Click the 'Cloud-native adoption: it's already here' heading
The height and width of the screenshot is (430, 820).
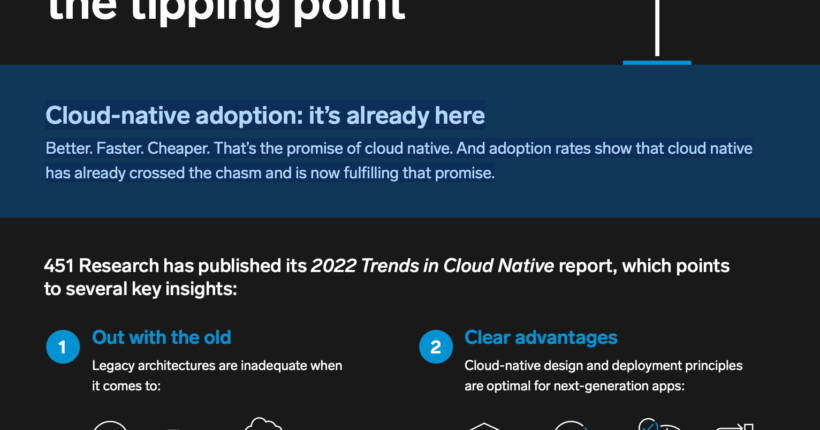(265, 116)
